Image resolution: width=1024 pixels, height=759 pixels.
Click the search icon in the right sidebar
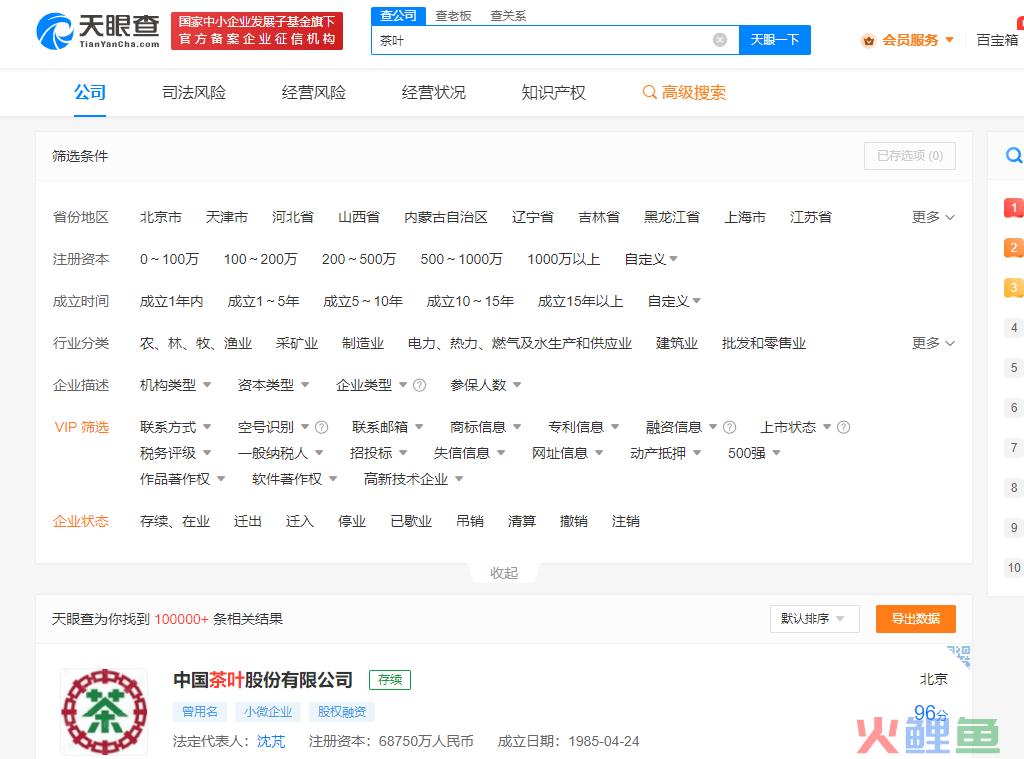pos(1014,155)
